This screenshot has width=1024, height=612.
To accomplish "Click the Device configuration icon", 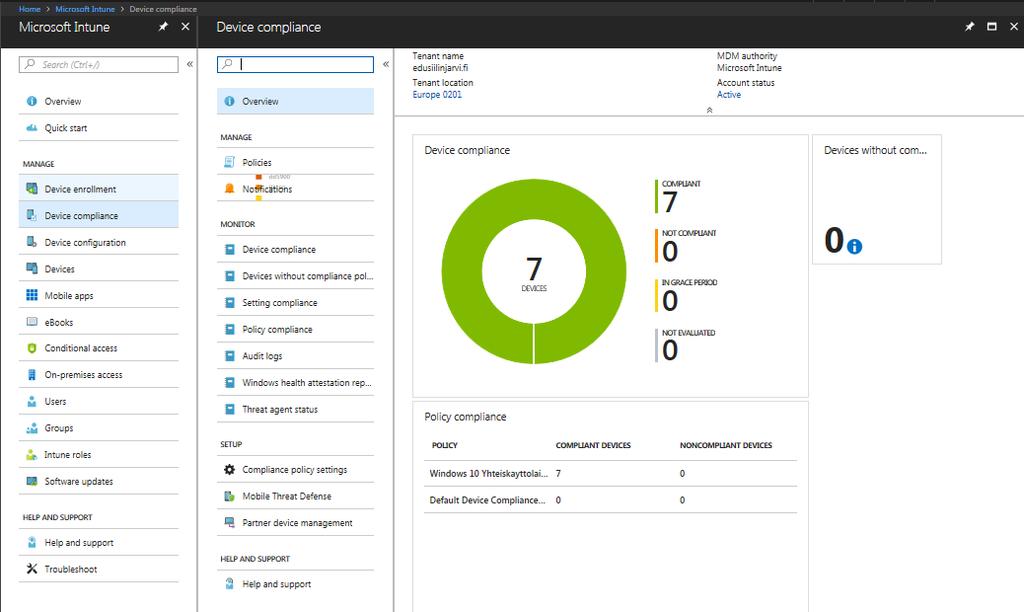I will coord(31,242).
